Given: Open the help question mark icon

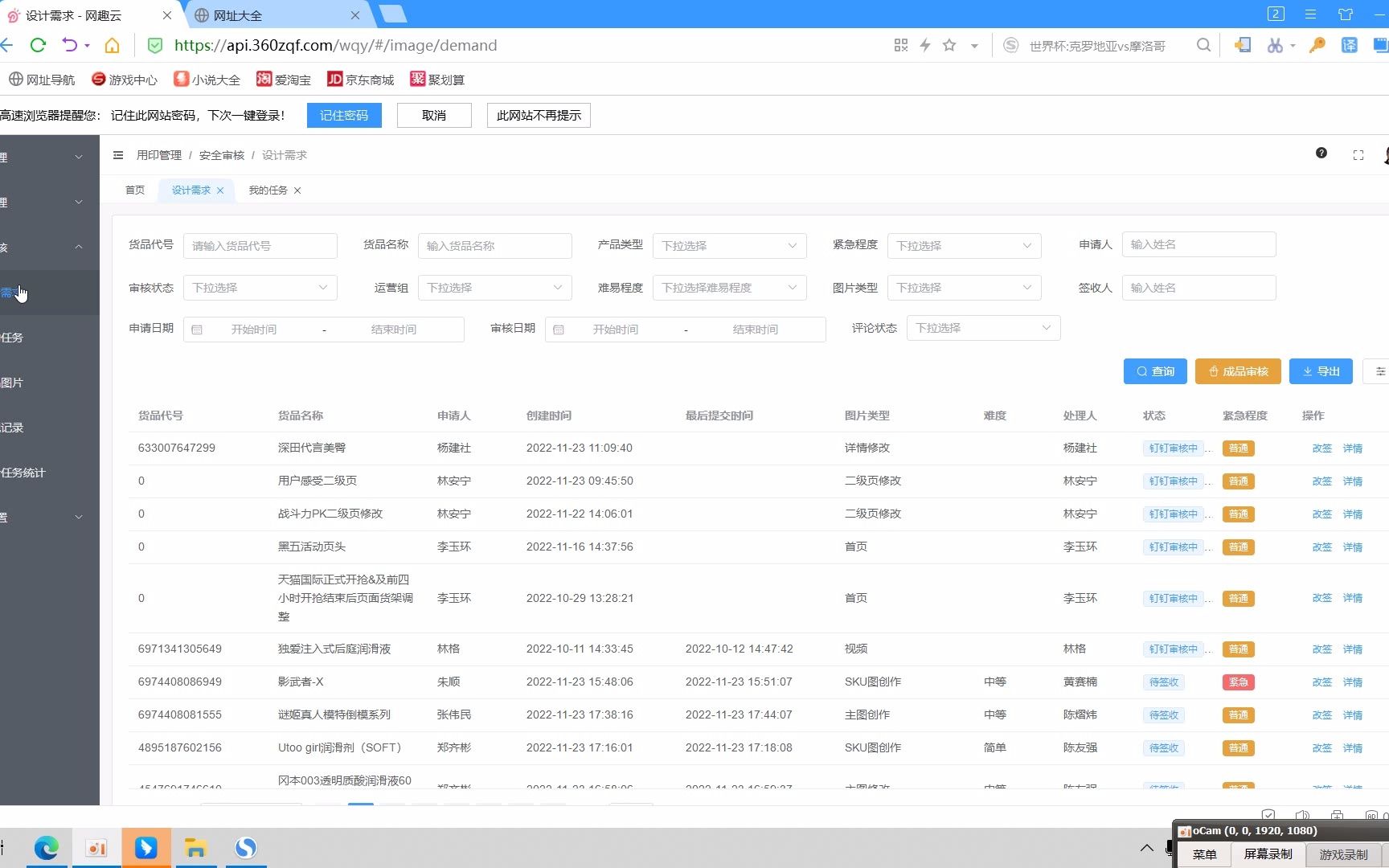Looking at the screenshot, I should [x=1321, y=153].
